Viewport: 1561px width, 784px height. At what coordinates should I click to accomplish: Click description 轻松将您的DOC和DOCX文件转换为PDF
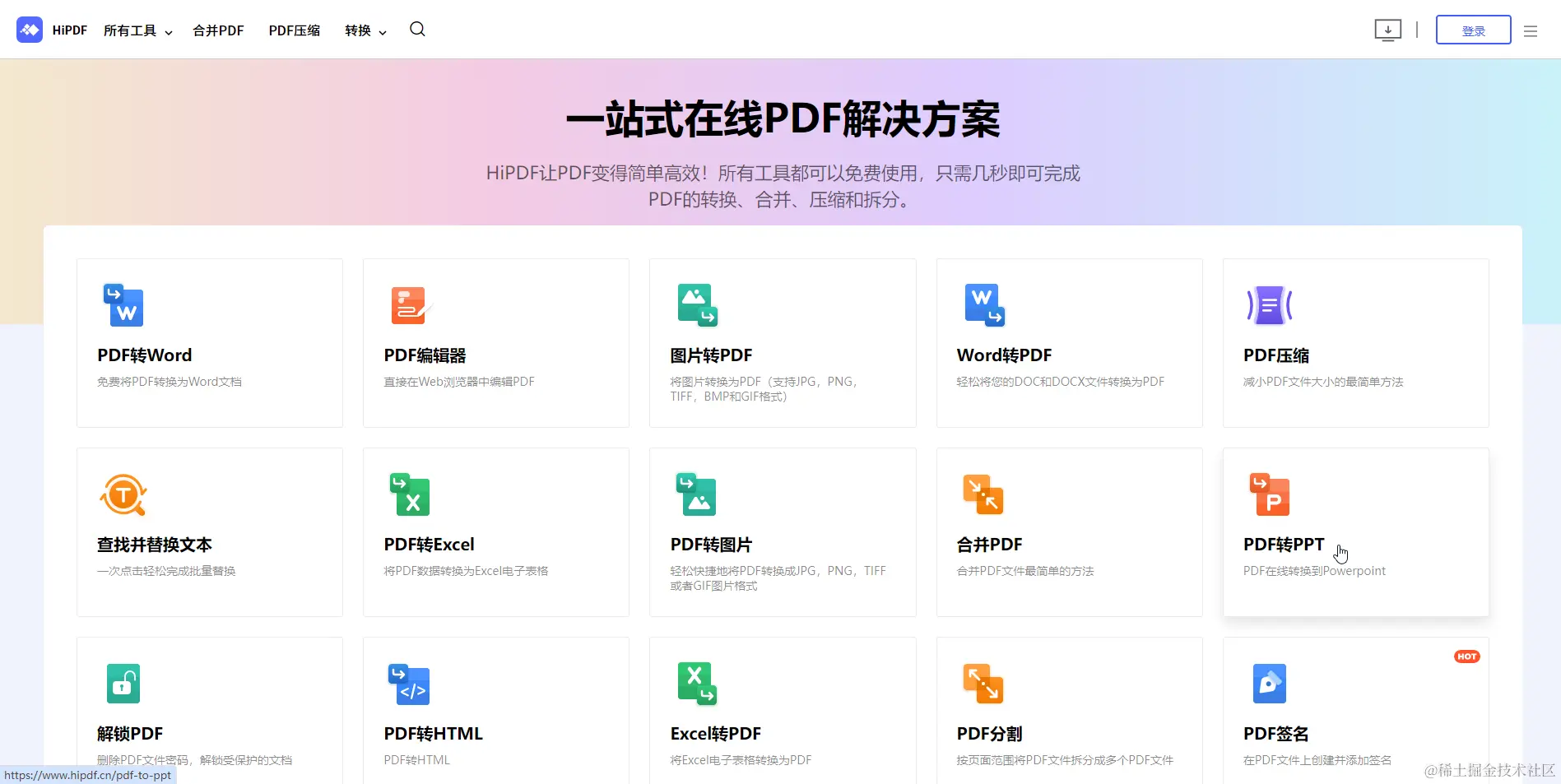[1060, 382]
